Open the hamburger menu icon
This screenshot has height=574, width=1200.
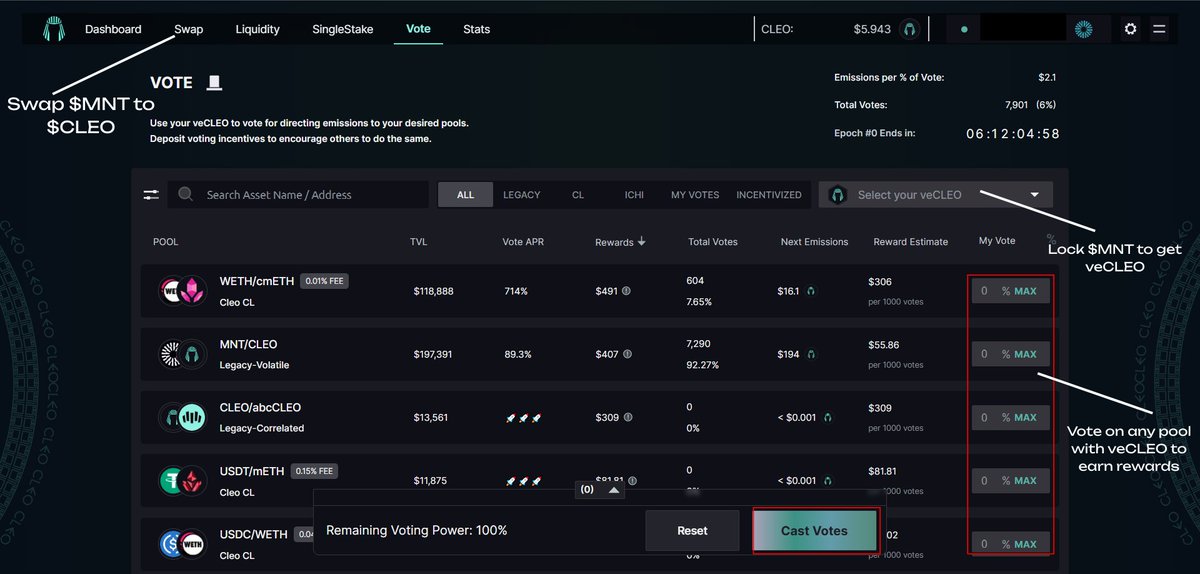pyautogui.click(x=1159, y=29)
